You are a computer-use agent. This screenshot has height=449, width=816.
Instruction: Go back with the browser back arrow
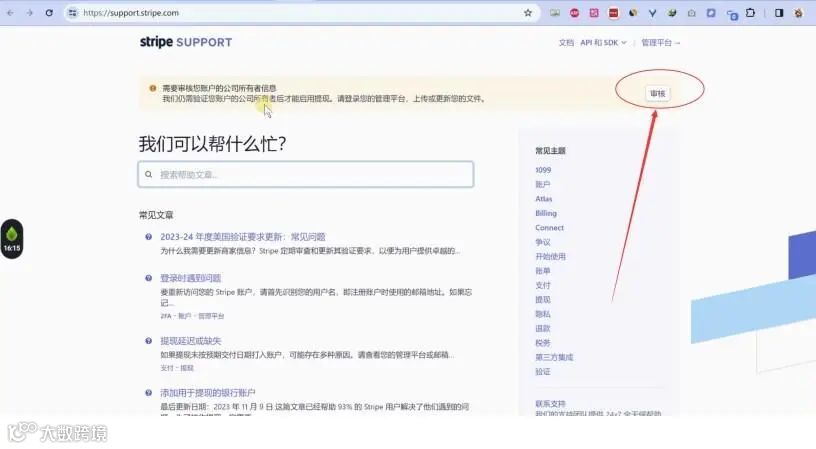(10, 13)
